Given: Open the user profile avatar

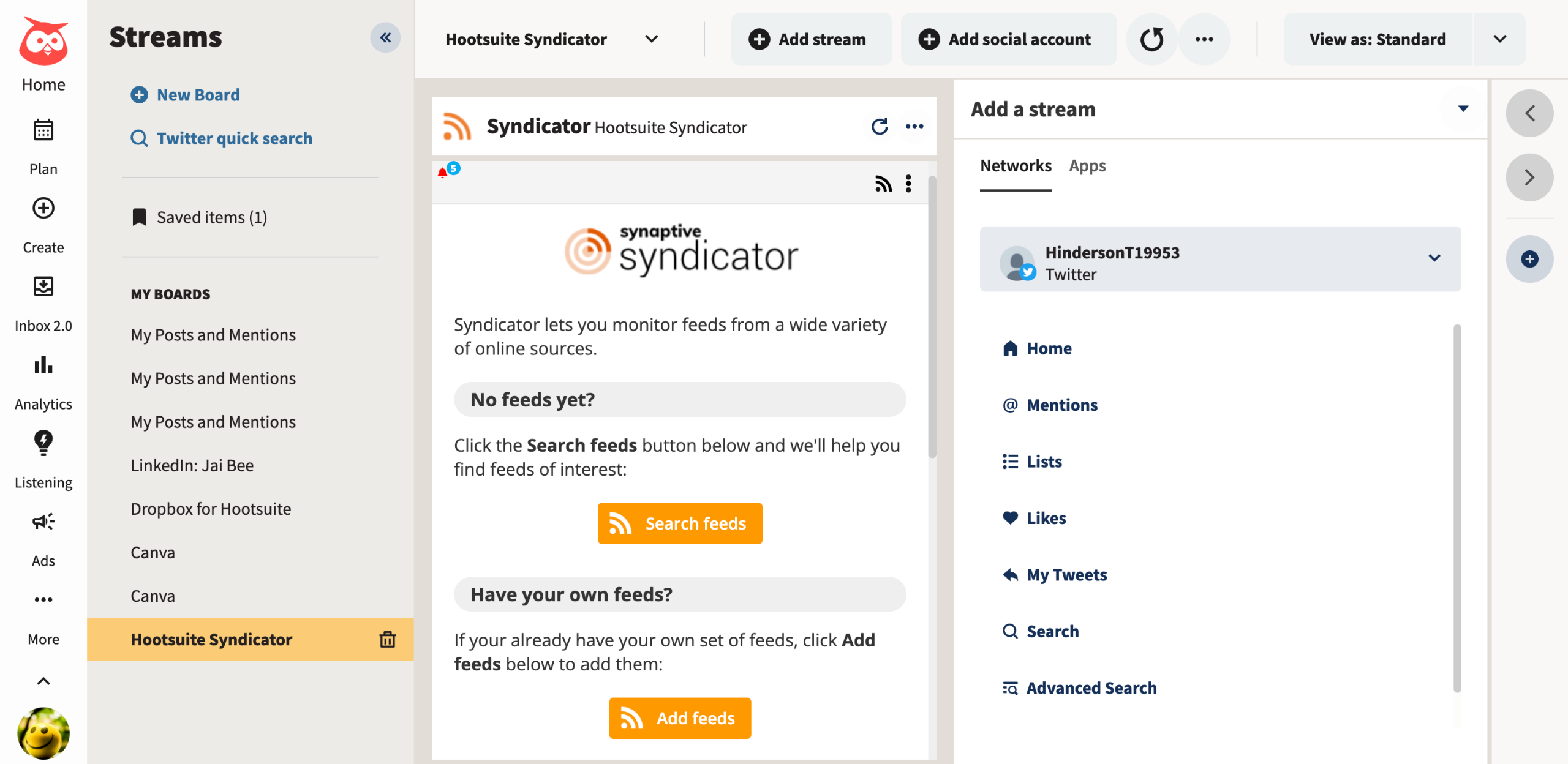Looking at the screenshot, I should (43, 733).
